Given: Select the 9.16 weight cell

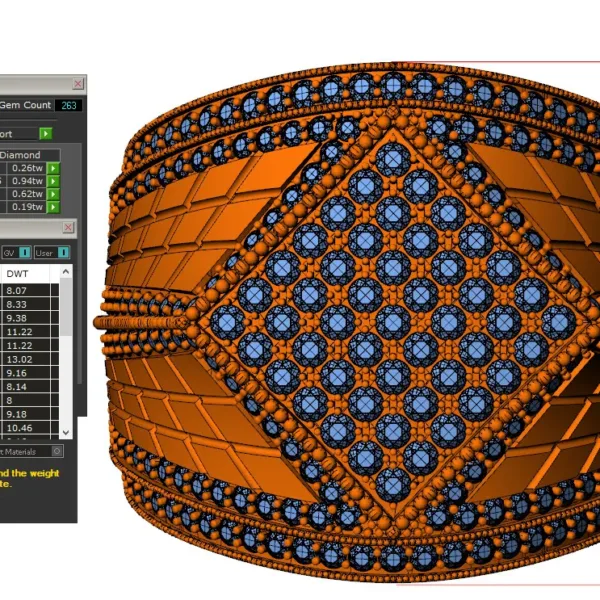Looking at the screenshot, I should 26,373.
